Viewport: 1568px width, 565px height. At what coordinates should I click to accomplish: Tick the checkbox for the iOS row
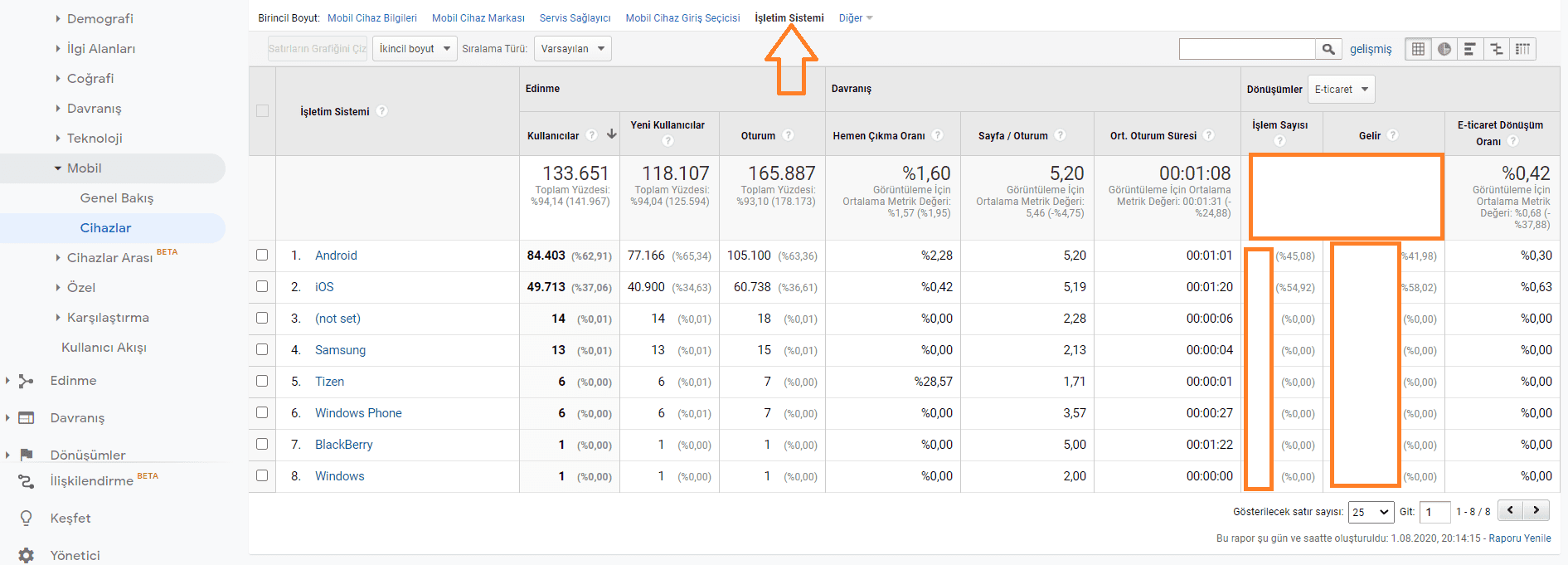[x=262, y=286]
